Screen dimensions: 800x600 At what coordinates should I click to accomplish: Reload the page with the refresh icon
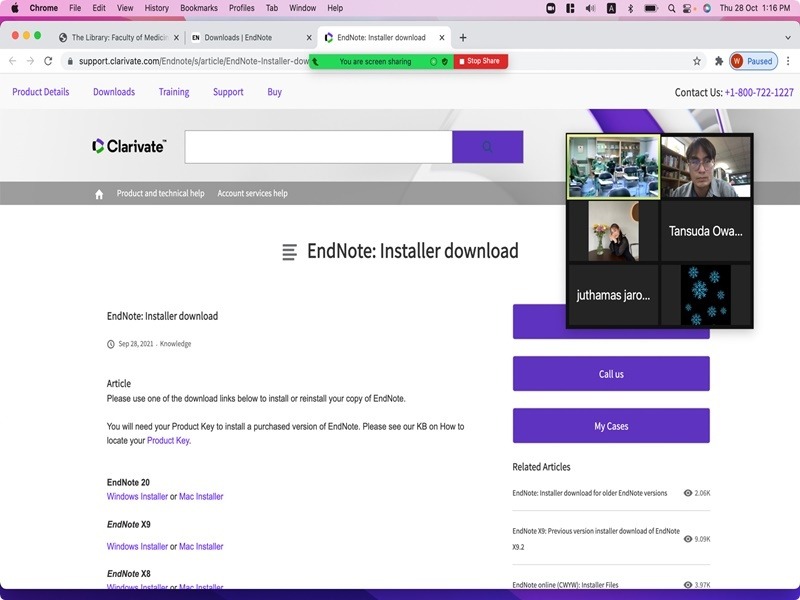tap(48, 61)
